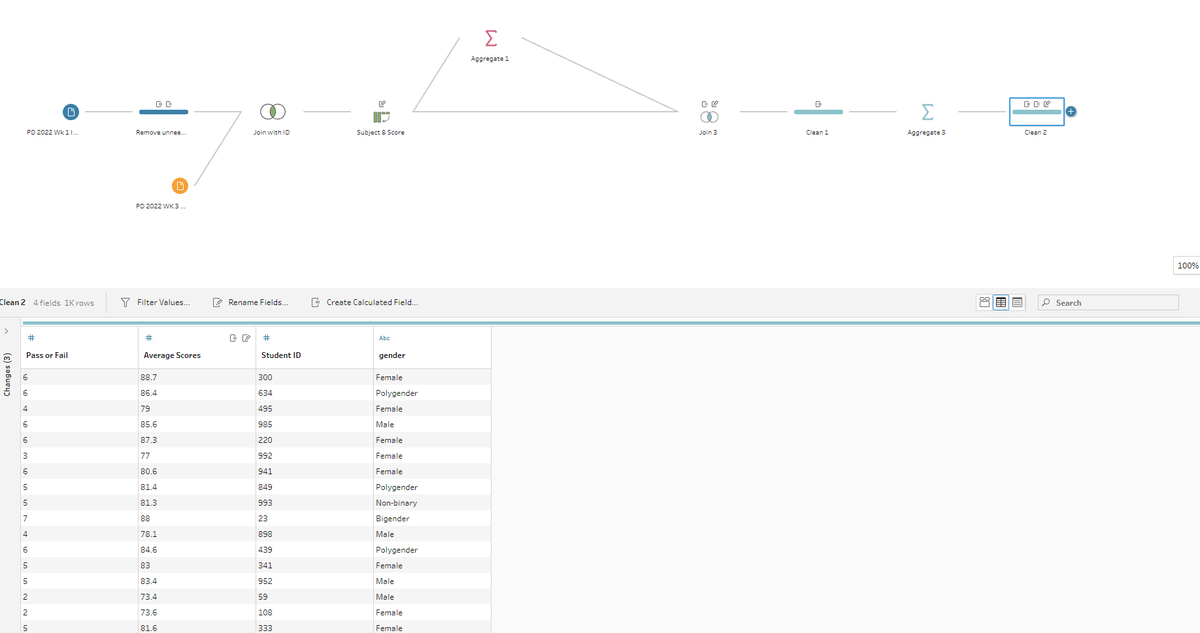Open the number type menu on Student ID

265,338
